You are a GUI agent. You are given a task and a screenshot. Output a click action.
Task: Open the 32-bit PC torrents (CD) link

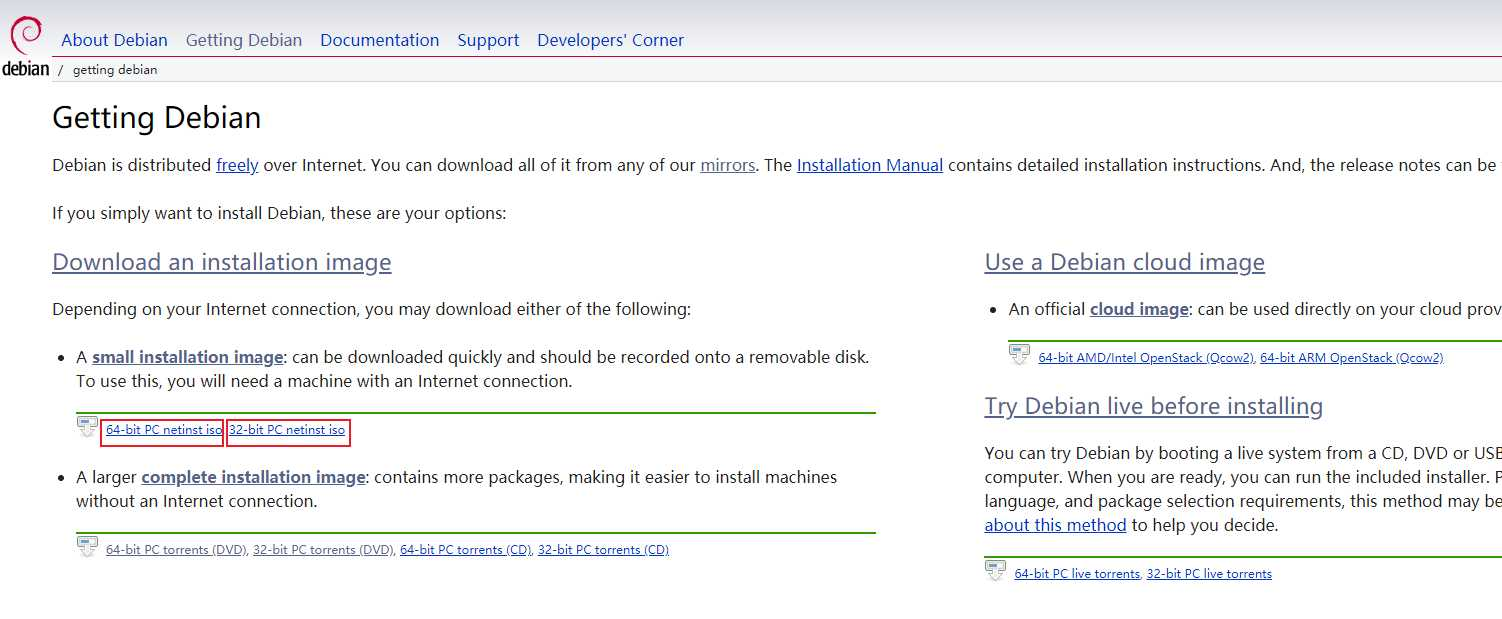[x=603, y=550]
